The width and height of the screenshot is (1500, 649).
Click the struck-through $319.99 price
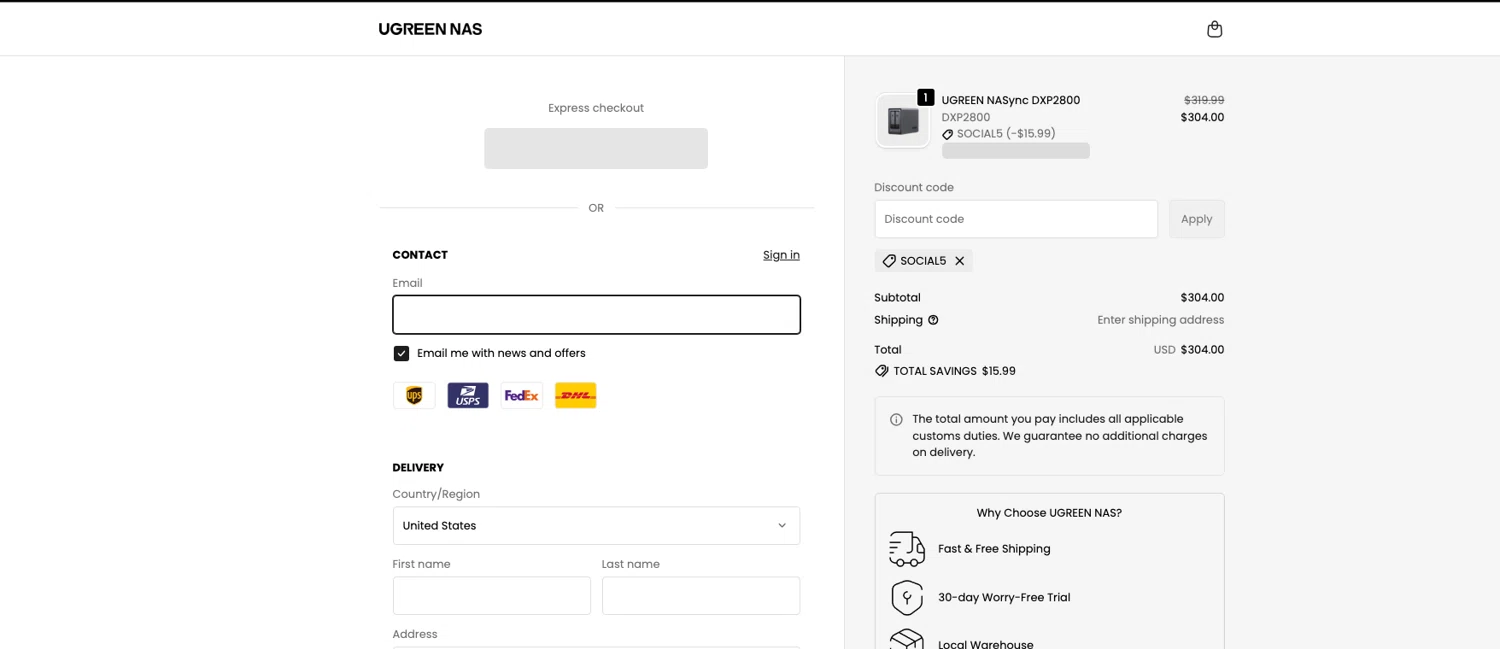[1204, 100]
